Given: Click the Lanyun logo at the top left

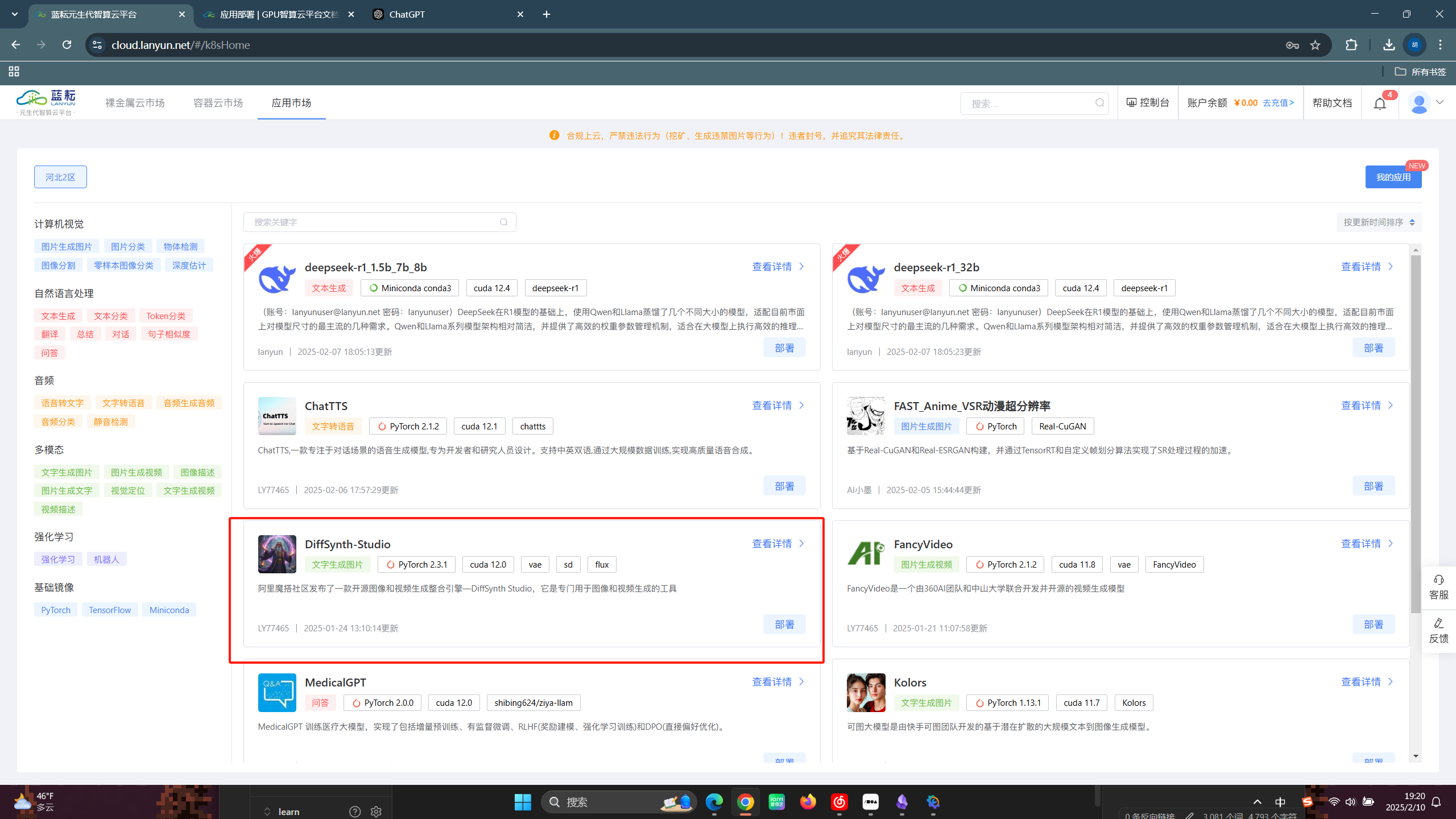Looking at the screenshot, I should [x=47, y=102].
